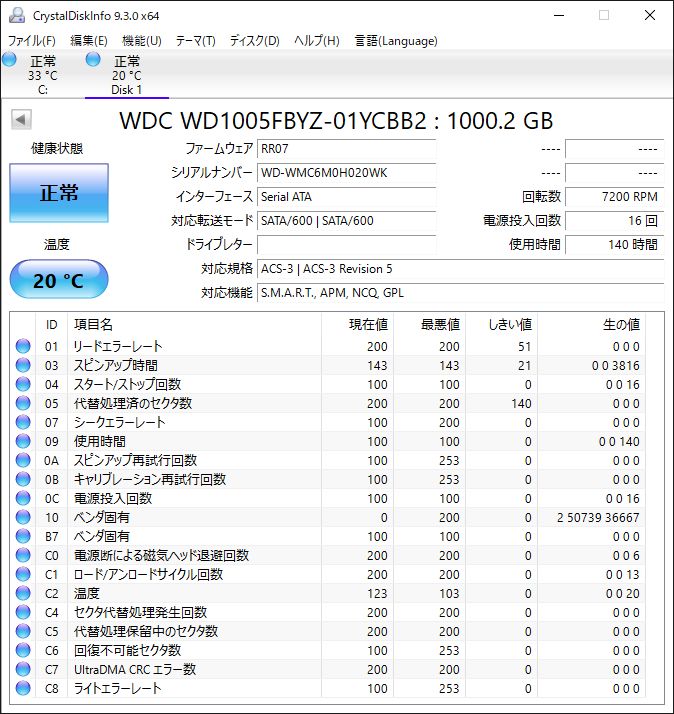Open the 機能(U) menu
Viewport: 674px width, 714px height.
[142, 41]
